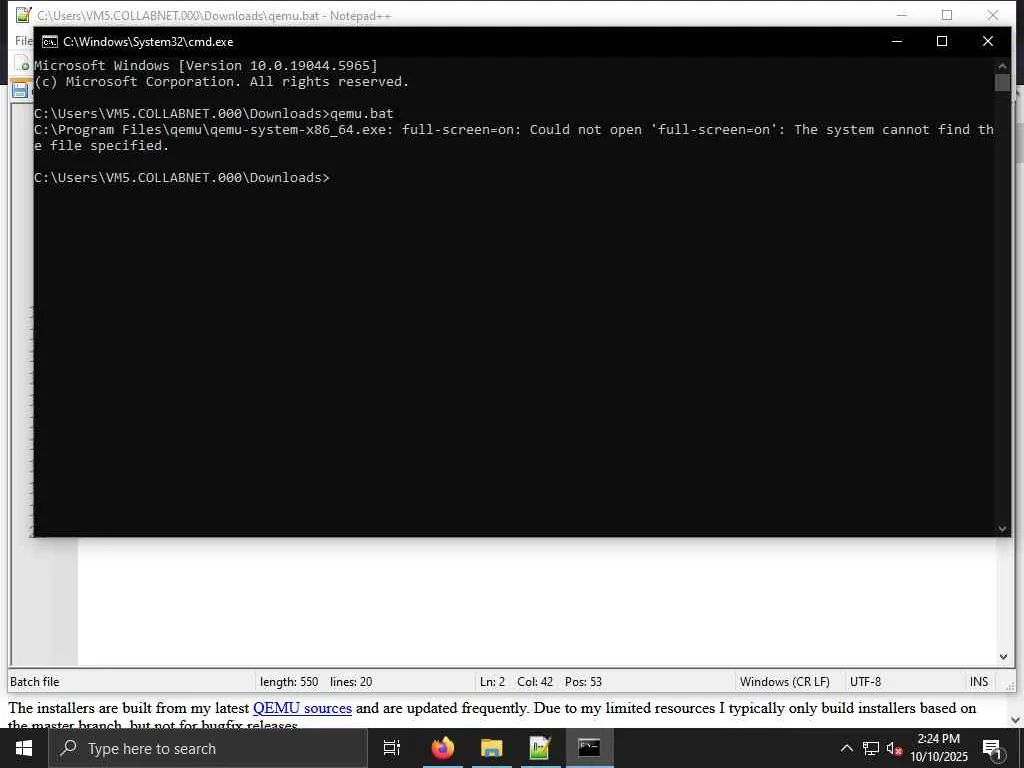Open the clock showing 2:24 PM
This screenshot has height=768, width=1024.
pyautogui.click(x=938, y=748)
